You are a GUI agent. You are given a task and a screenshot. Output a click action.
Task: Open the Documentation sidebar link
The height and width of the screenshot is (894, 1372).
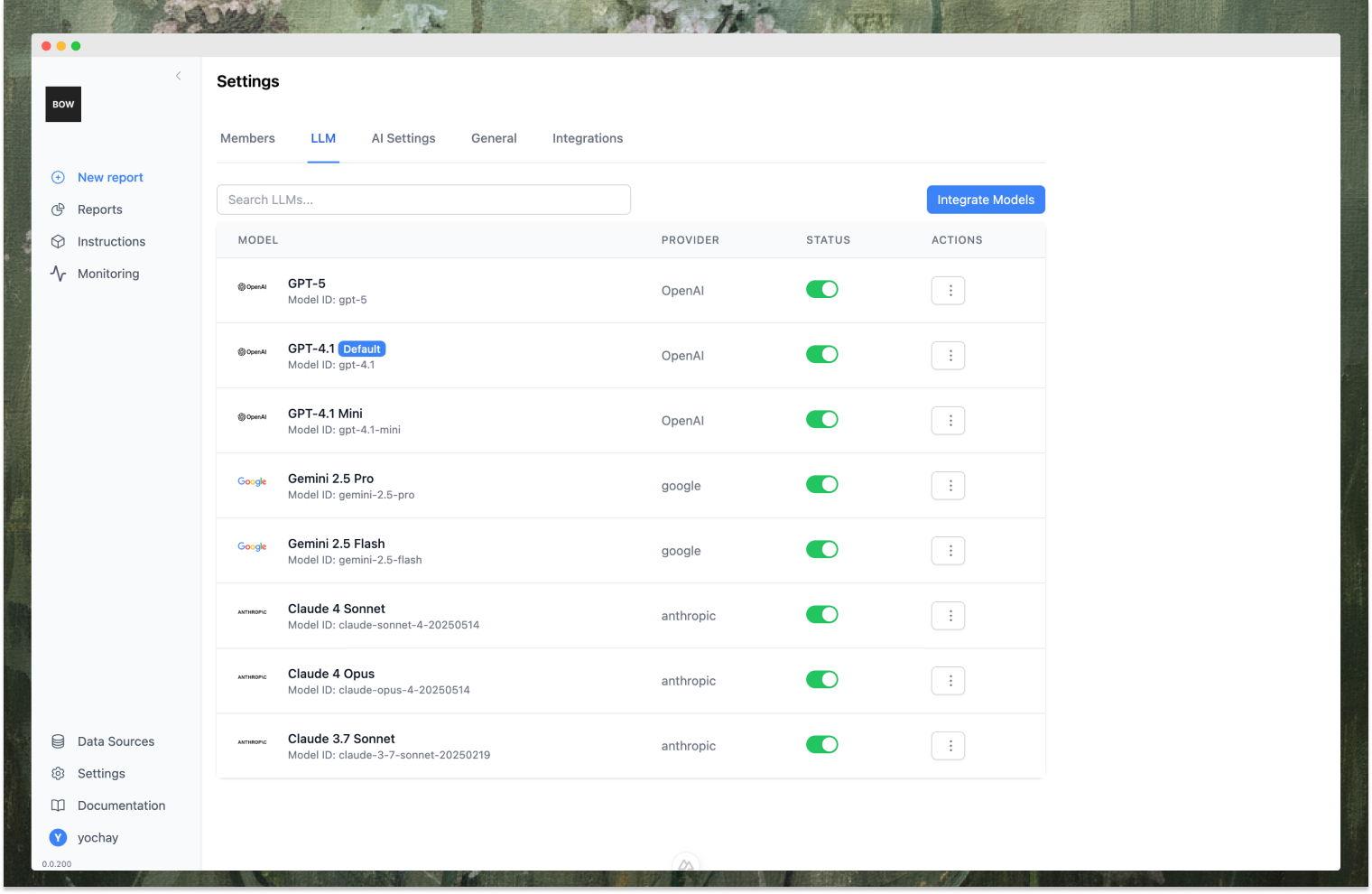121,806
